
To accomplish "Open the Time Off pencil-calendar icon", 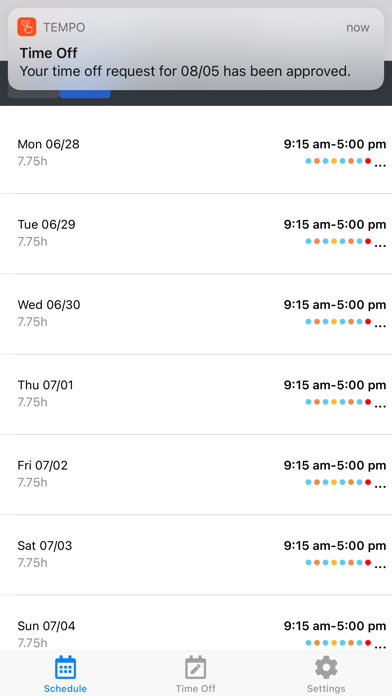I will tap(195, 667).
